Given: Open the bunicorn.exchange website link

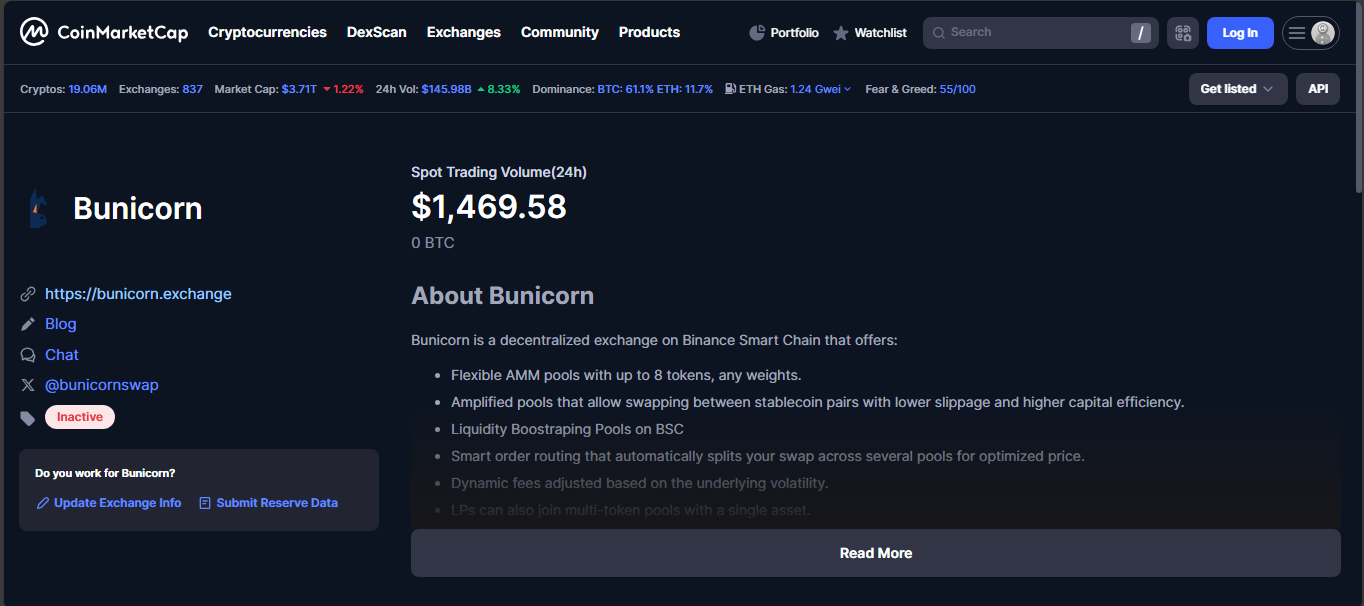Looking at the screenshot, I should point(138,294).
